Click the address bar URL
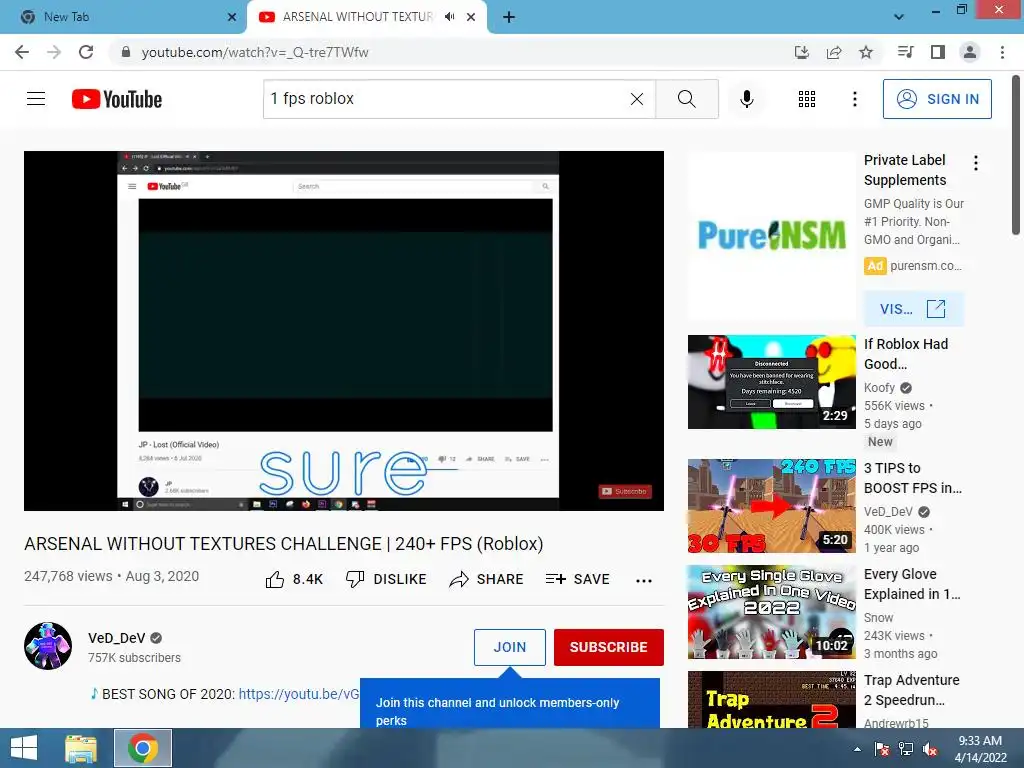 [255, 52]
